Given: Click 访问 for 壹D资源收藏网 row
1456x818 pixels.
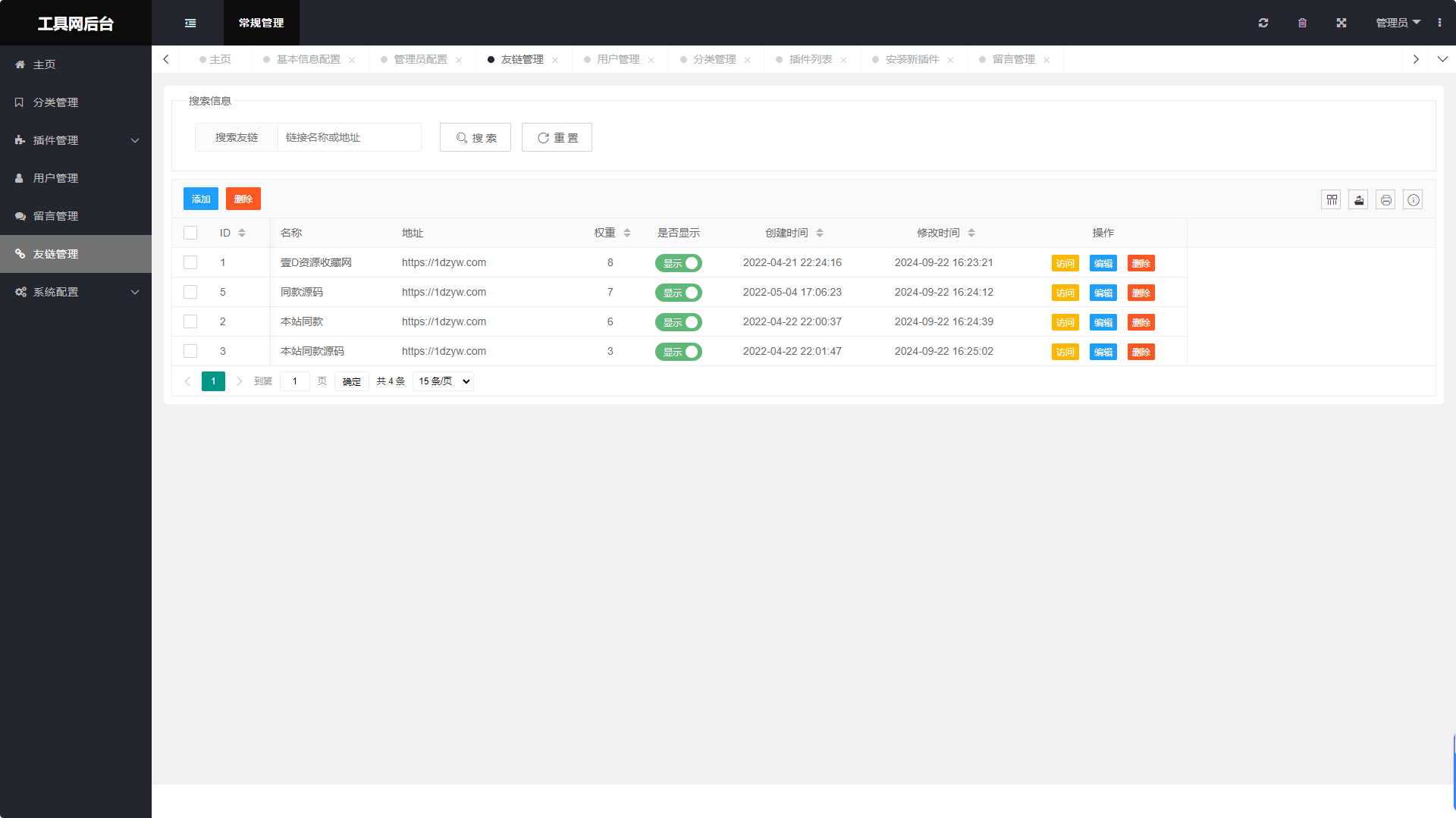Looking at the screenshot, I should pos(1065,263).
